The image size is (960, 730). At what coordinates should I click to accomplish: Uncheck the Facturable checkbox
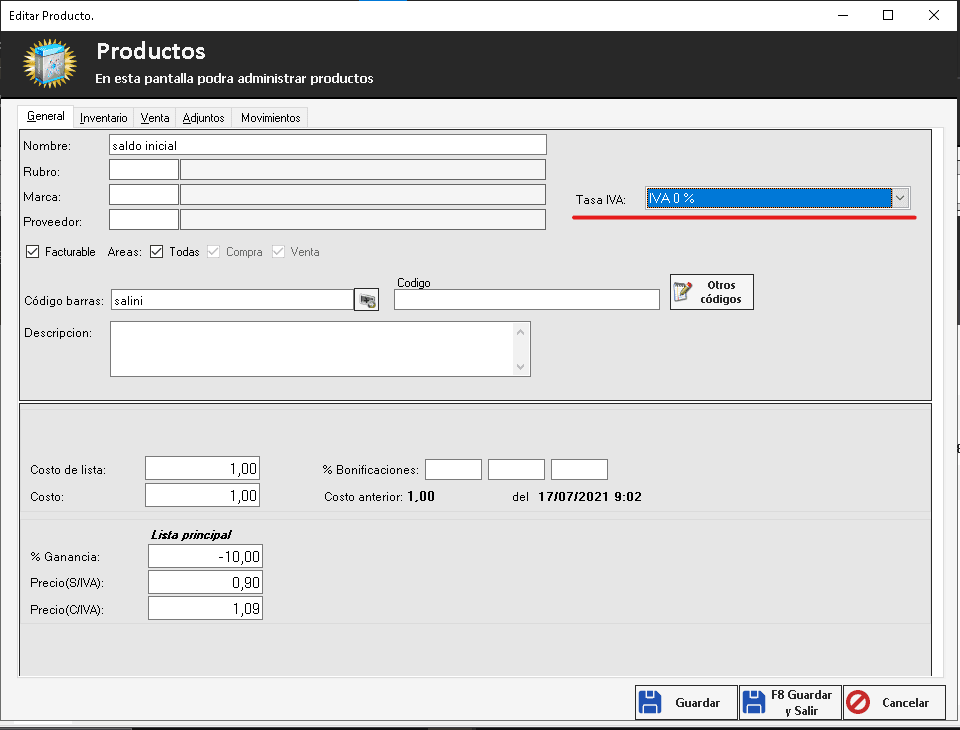click(x=32, y=252)
